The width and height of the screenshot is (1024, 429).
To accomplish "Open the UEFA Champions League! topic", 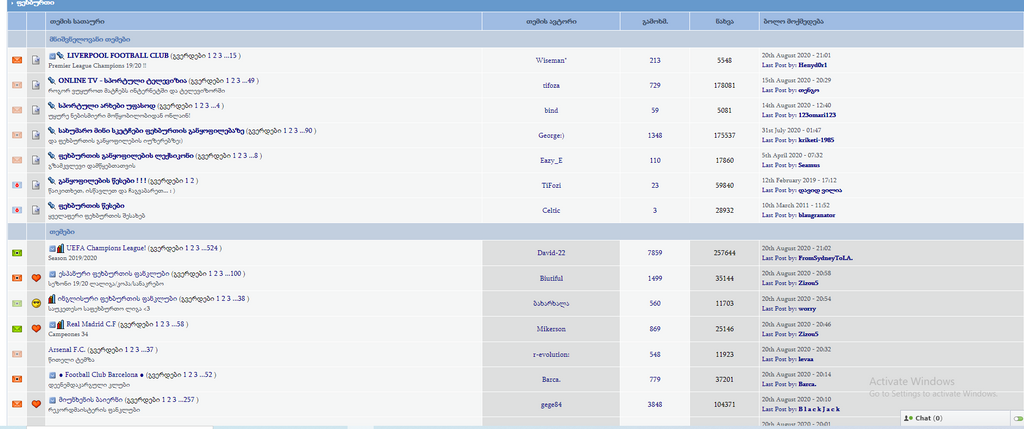I will [x=106, y=249].
